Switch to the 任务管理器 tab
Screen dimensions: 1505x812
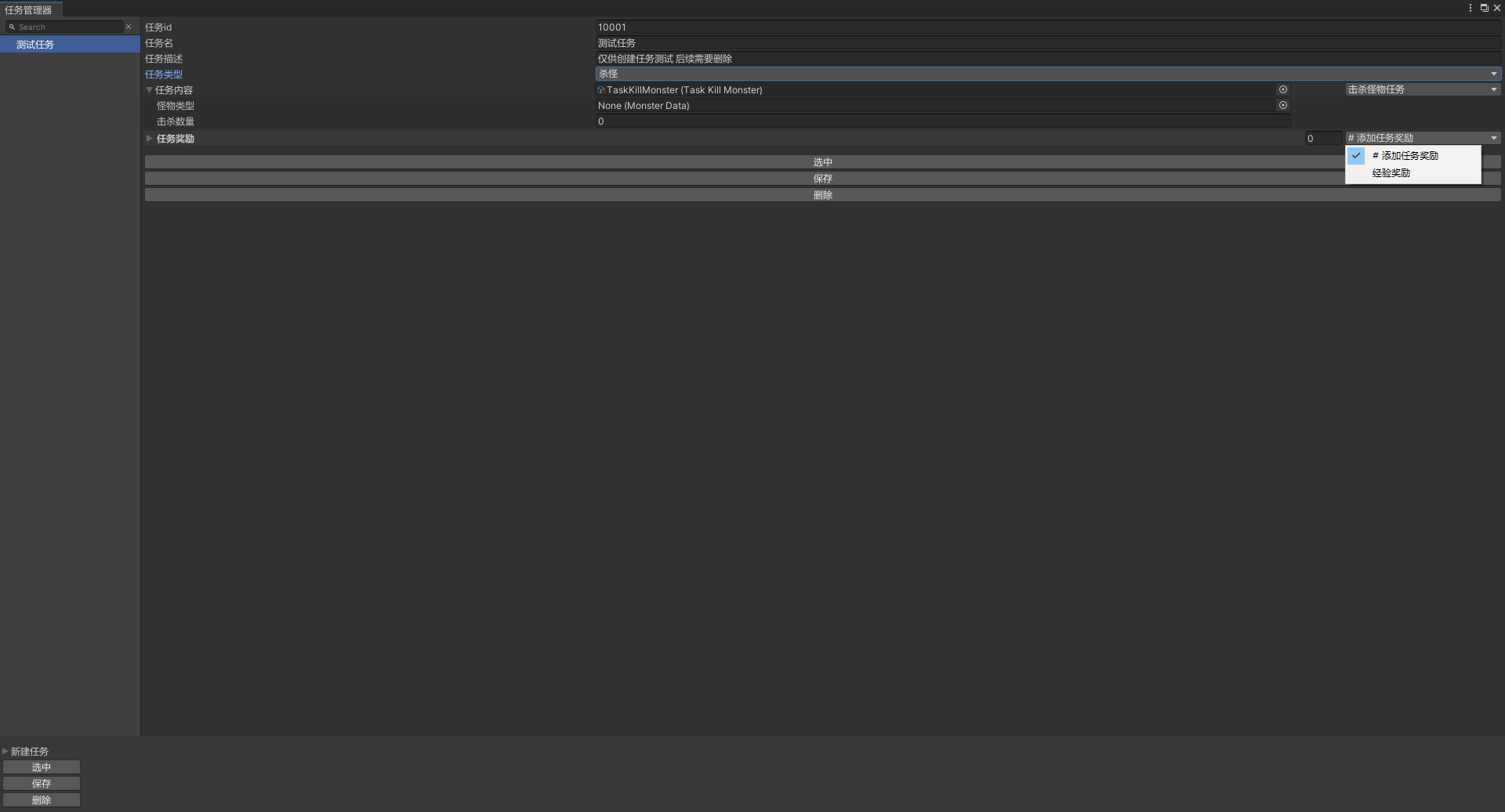pyautogui.click(x=29, y=10)
